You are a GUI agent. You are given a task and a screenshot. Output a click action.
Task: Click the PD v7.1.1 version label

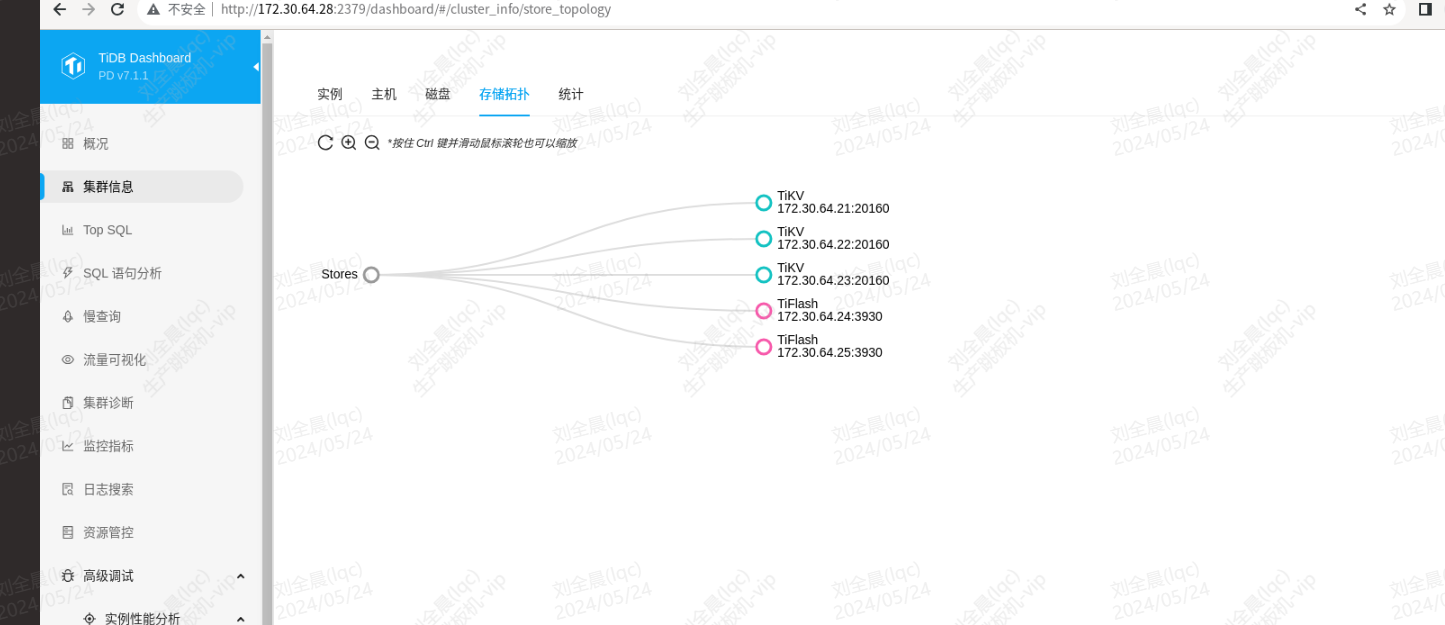click(123, 76)
